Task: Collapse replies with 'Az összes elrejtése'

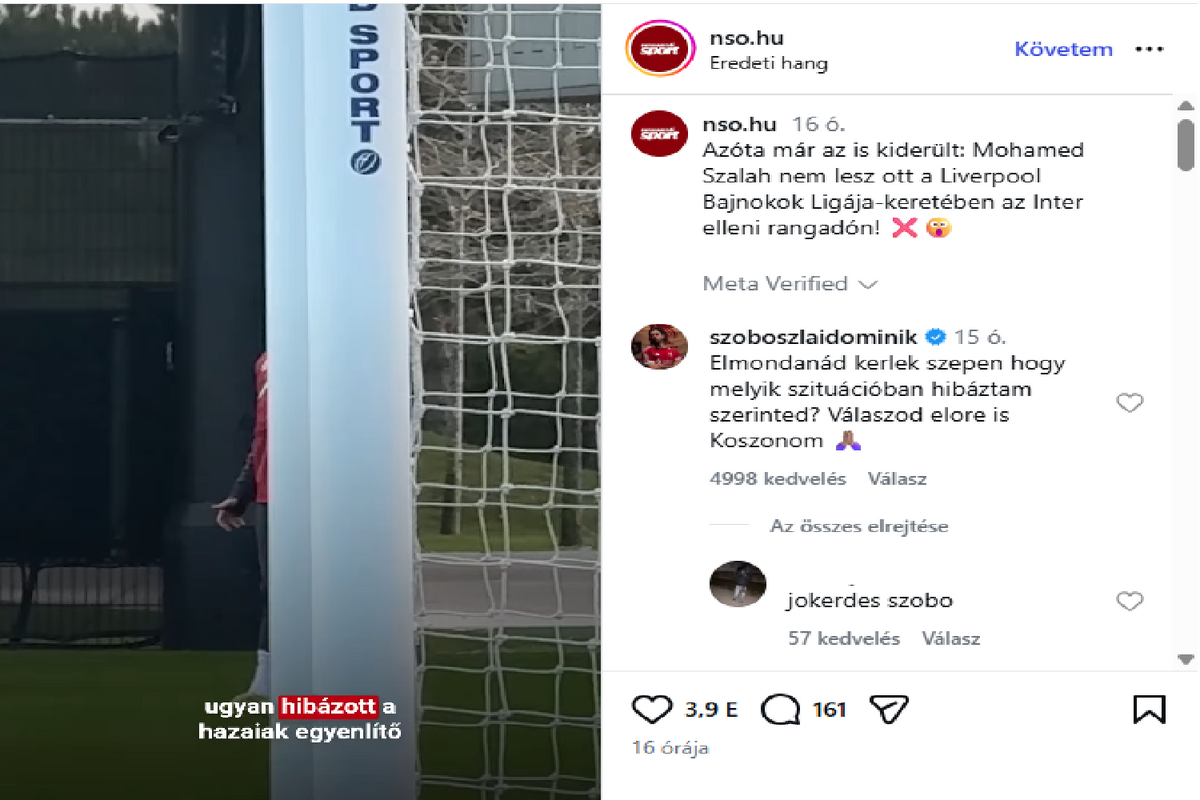Action: (859, 526)
